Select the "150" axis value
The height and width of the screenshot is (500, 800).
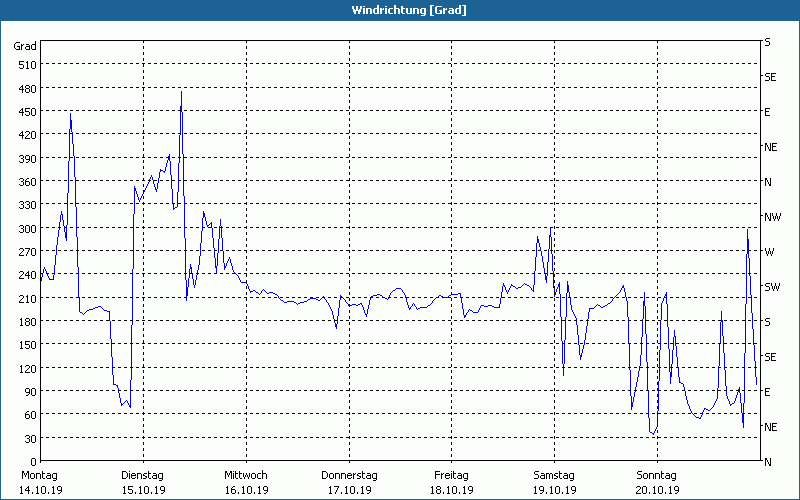pos(27,345)
